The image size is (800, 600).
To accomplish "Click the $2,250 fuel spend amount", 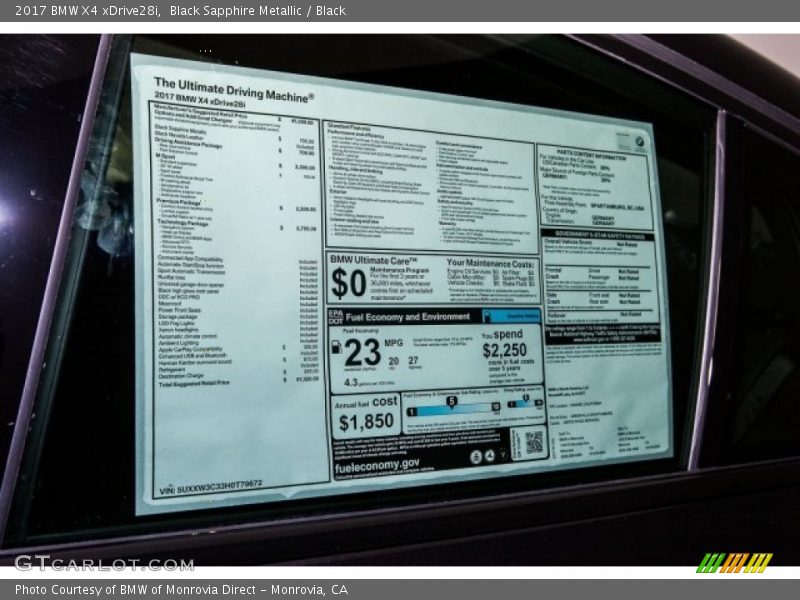I will pyautogui.click(x=504, y=350).
